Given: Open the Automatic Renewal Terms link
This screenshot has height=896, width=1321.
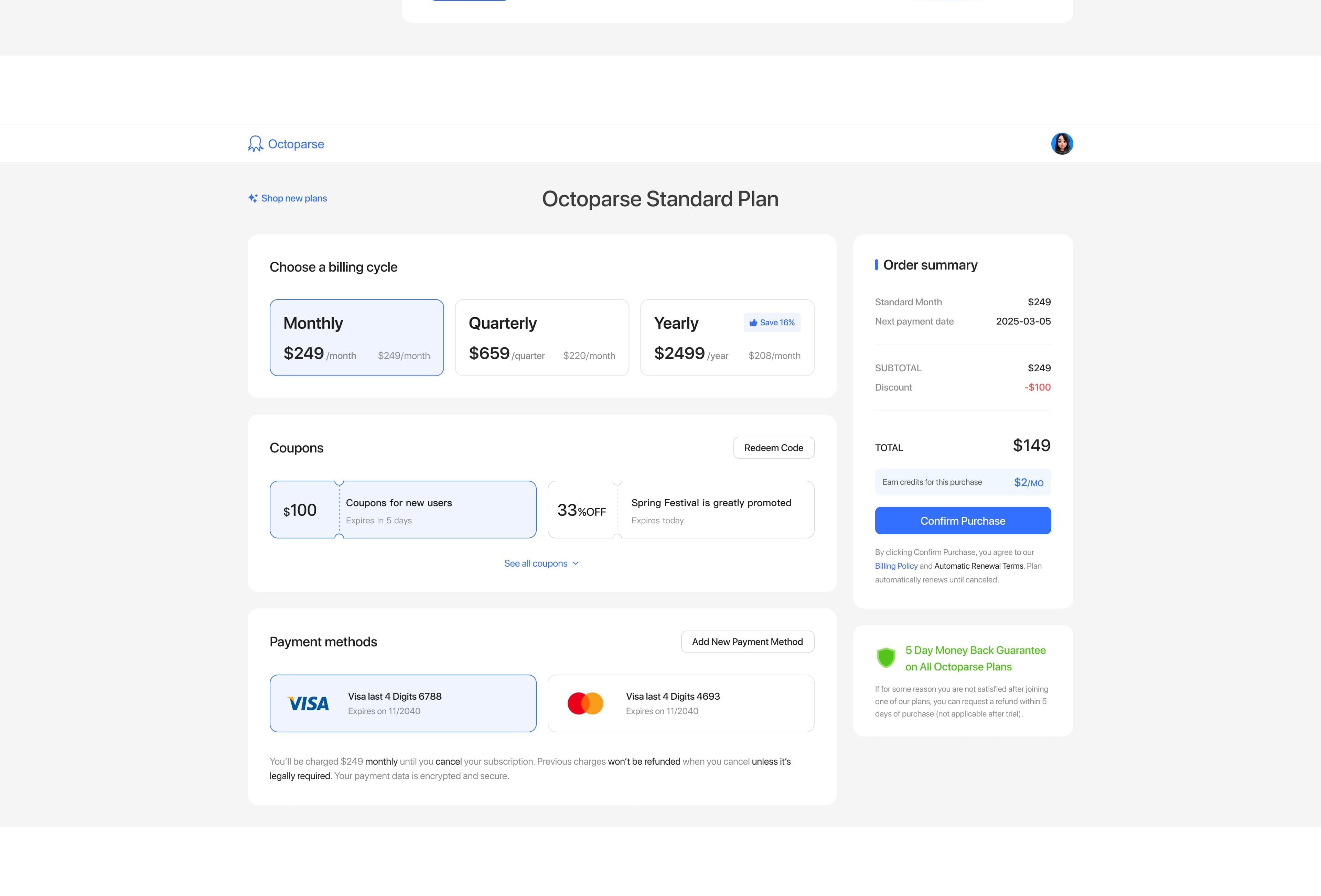Looking at the screenshot, I should (979, 566).
